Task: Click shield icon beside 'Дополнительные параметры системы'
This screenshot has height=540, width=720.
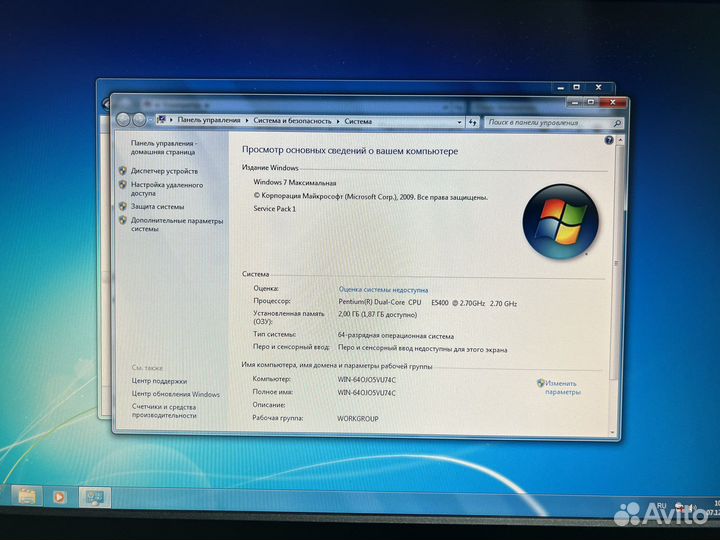Action: pyautogui.click(x=123, y=220)
